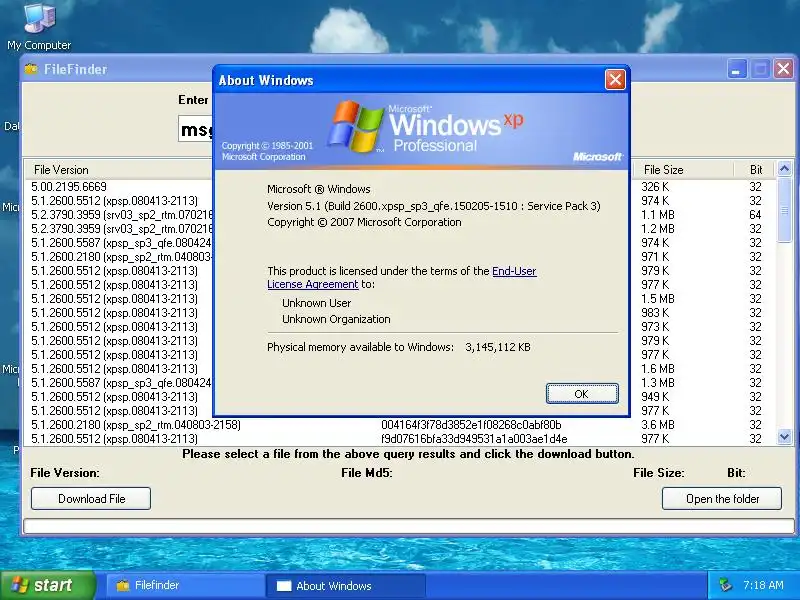The width and height of the screenshot is (800, 600).
Task: Click the Filefinder taskbar button icon
Action: pyautogui.click(x=122, y=585)
